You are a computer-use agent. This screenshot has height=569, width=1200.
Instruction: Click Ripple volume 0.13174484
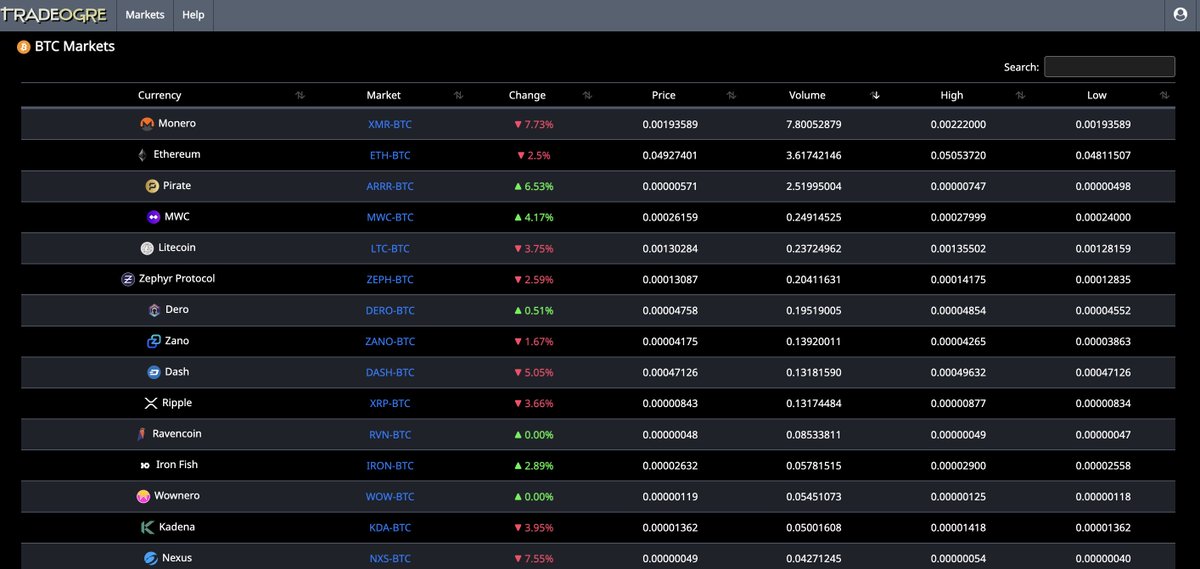814,404
